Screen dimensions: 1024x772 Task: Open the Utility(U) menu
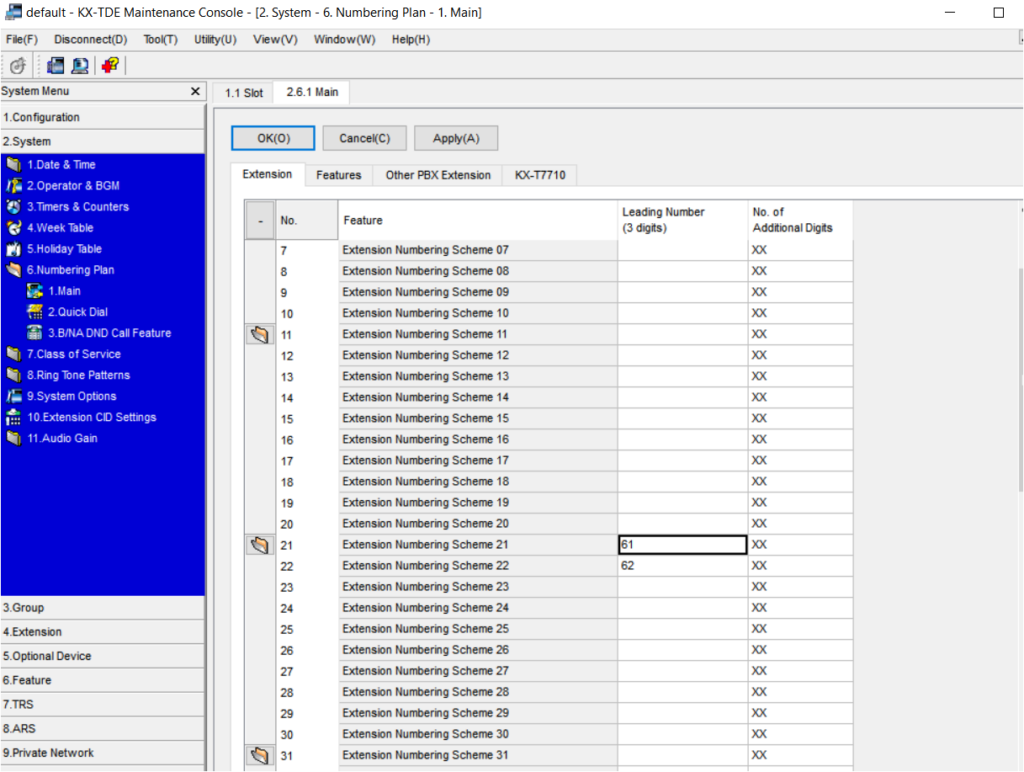click(215, 39)
